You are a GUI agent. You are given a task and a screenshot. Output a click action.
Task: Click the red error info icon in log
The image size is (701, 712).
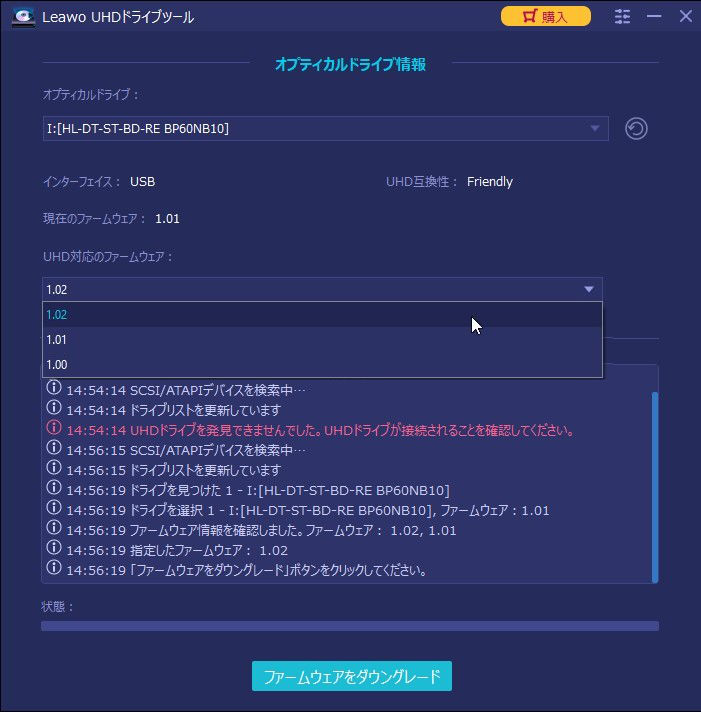point(54,428)
